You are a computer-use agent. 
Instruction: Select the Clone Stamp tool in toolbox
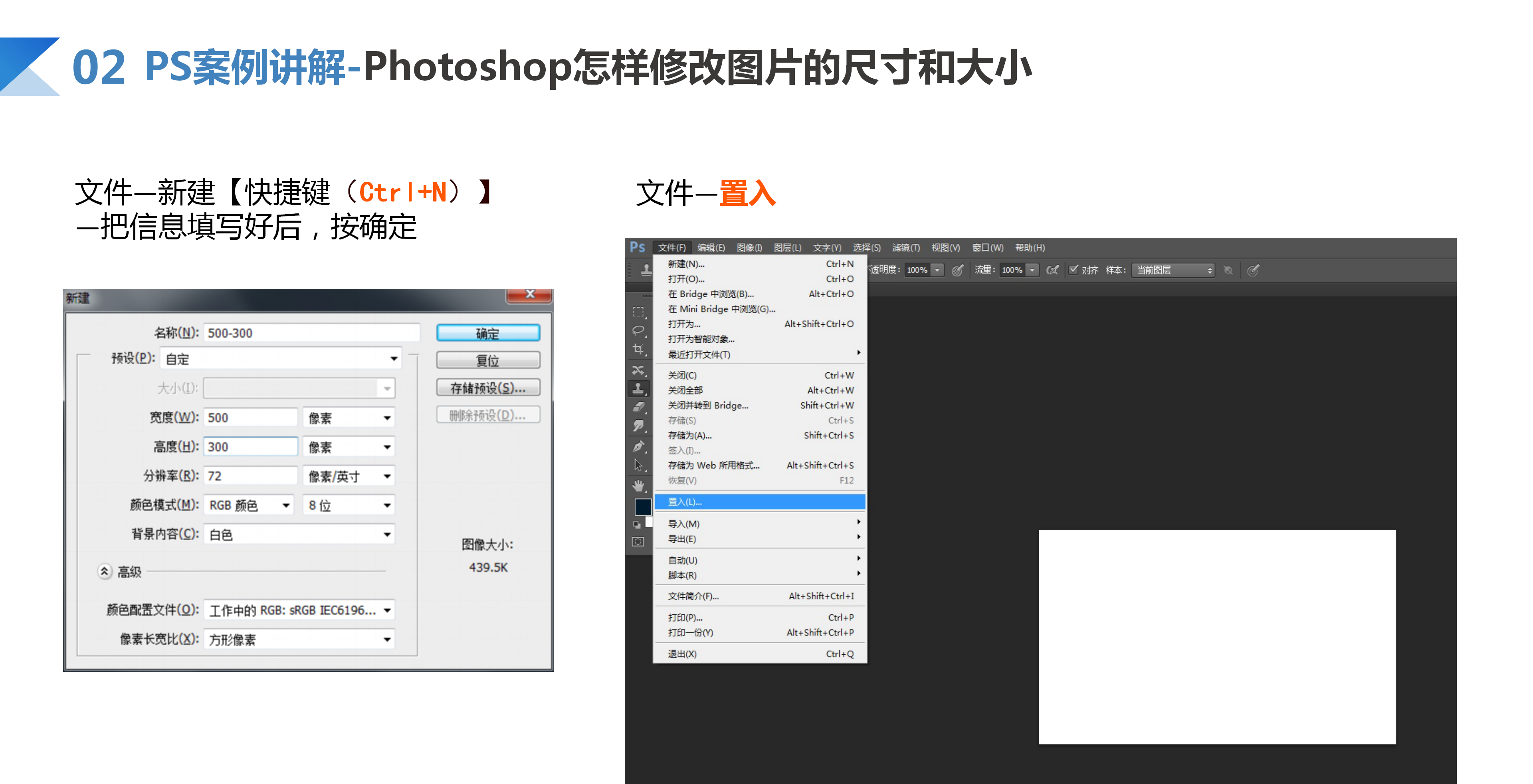tap(639, 389)
